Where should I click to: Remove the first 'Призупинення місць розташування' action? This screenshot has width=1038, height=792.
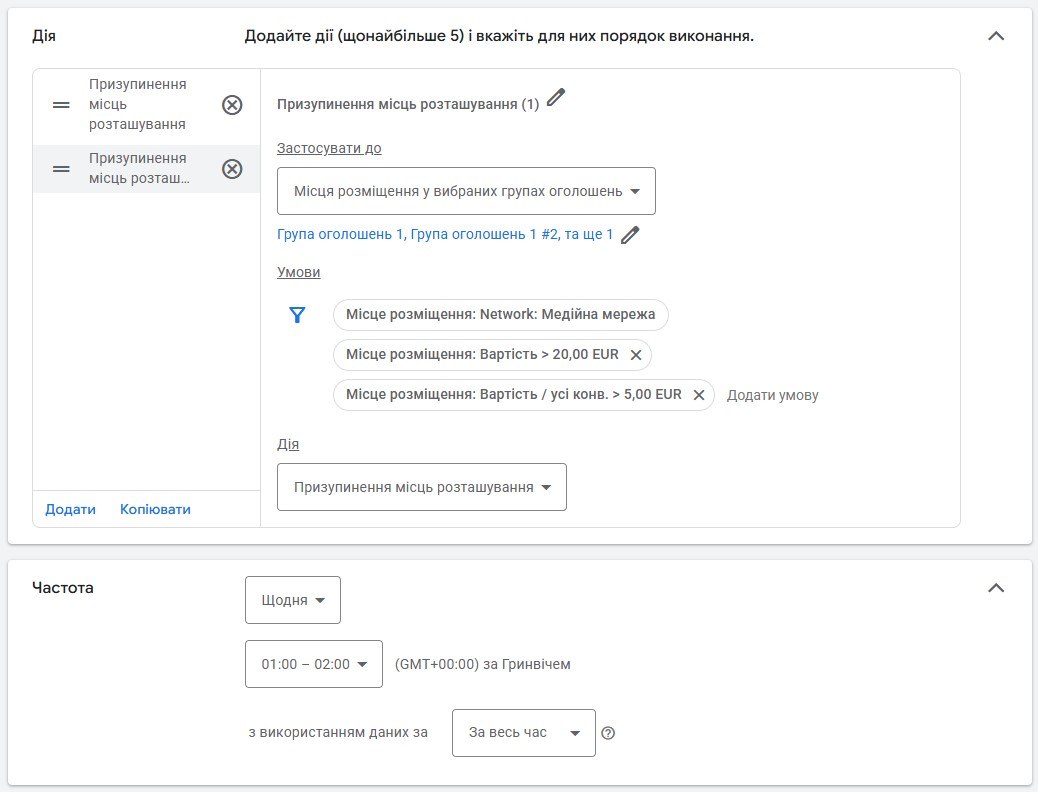pos(232,105)
